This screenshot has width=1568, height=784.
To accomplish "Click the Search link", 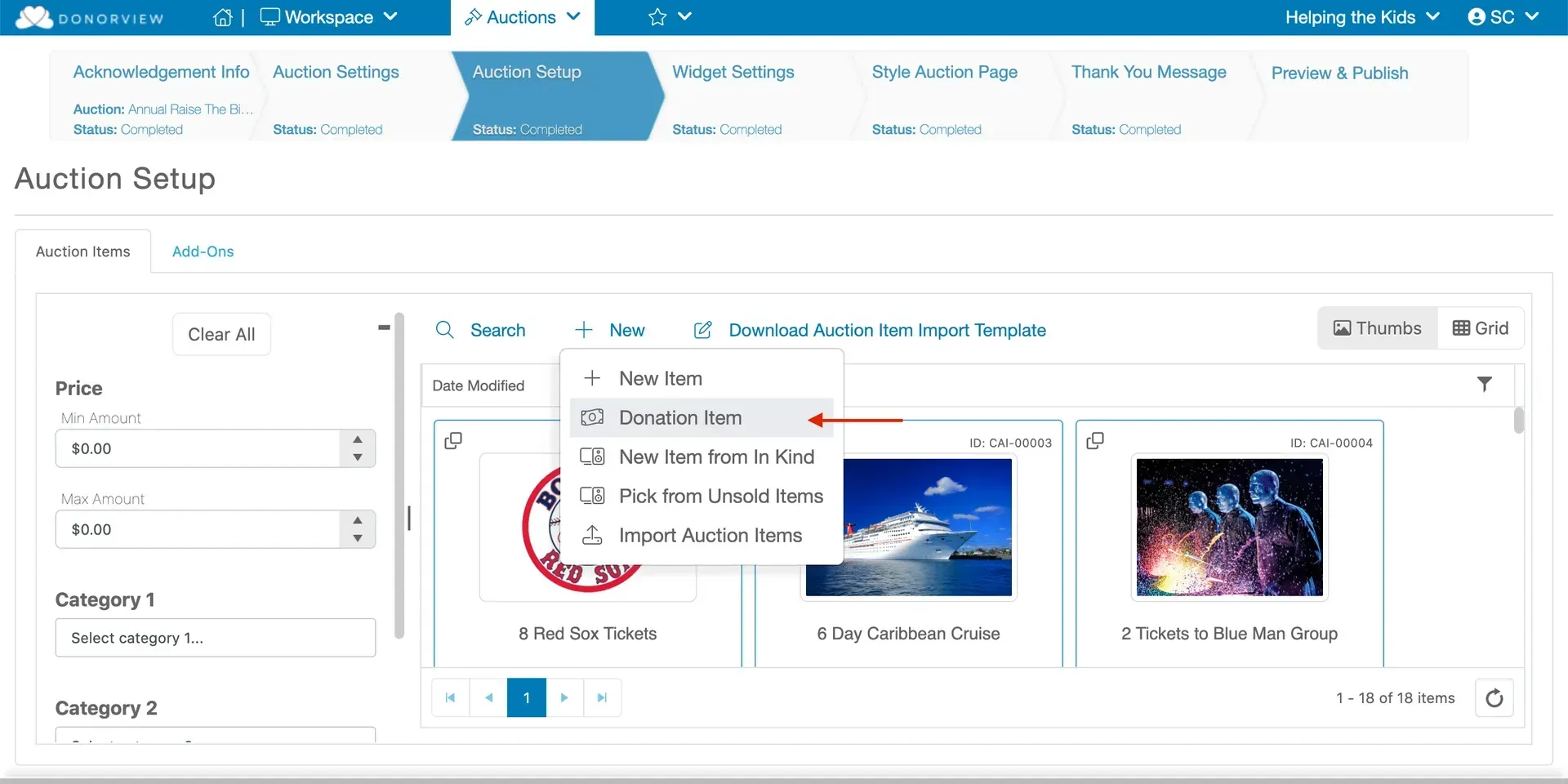I will click(498, 330).
